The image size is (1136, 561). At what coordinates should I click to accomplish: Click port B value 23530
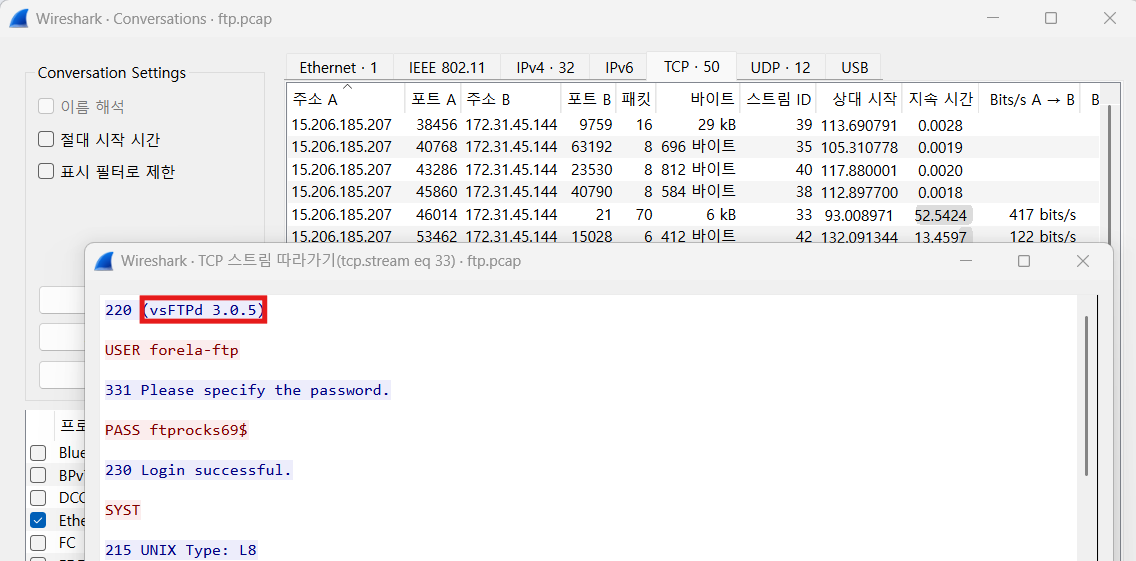[x=592, y=170]
